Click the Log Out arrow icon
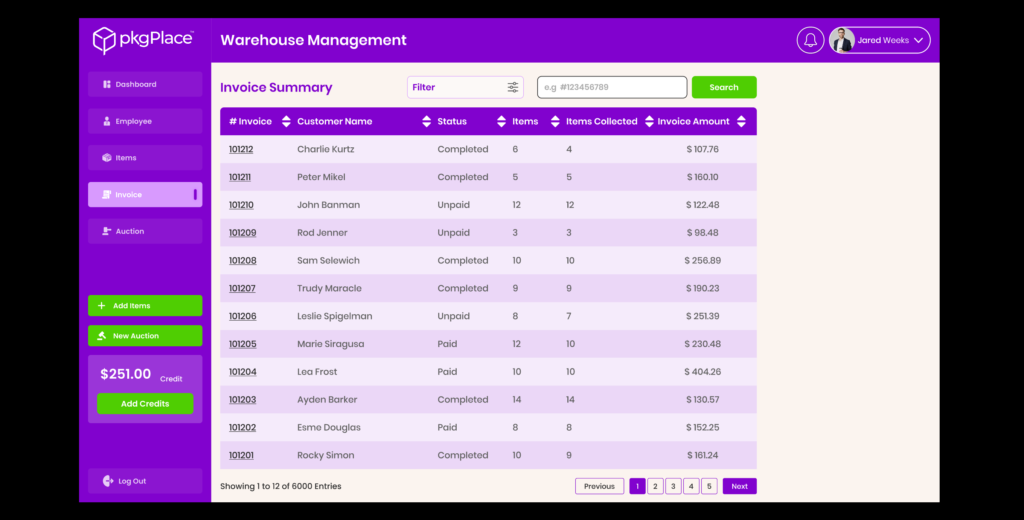 point(108,481)
